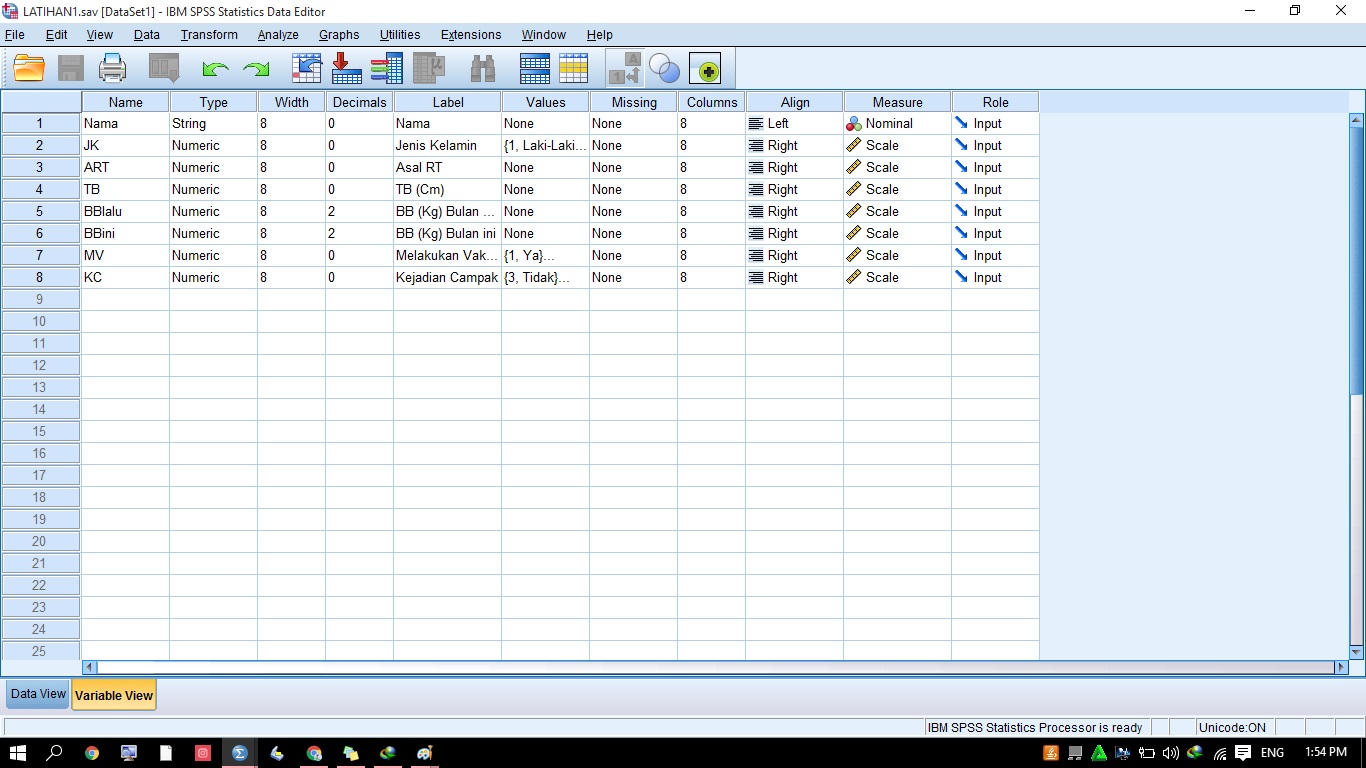Open Windows taskbar search
This screenshot has height=768, width=1366.
pyautogui.click(x=55, y=753)
